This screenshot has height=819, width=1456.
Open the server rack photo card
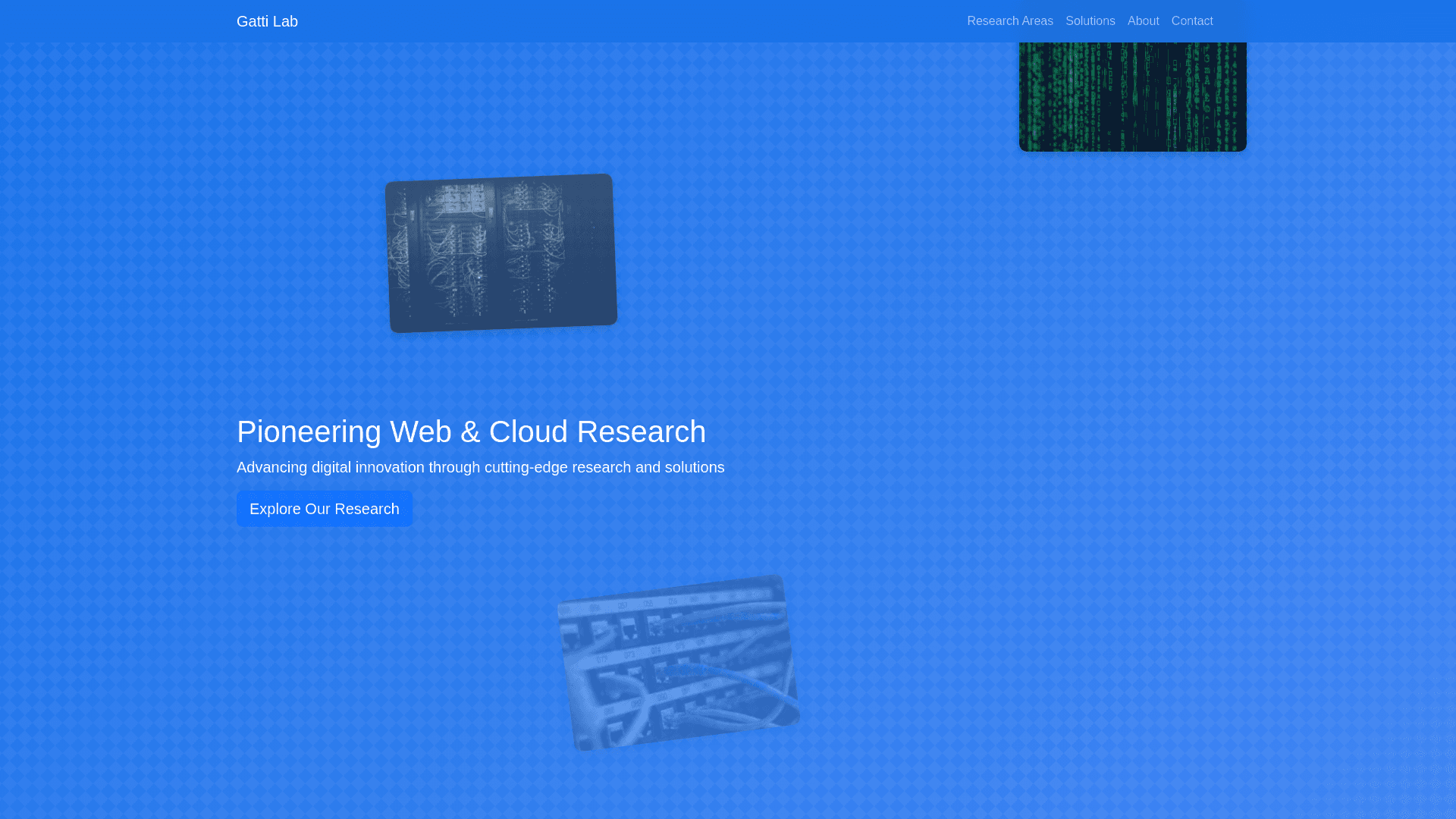tap(501, 253)
